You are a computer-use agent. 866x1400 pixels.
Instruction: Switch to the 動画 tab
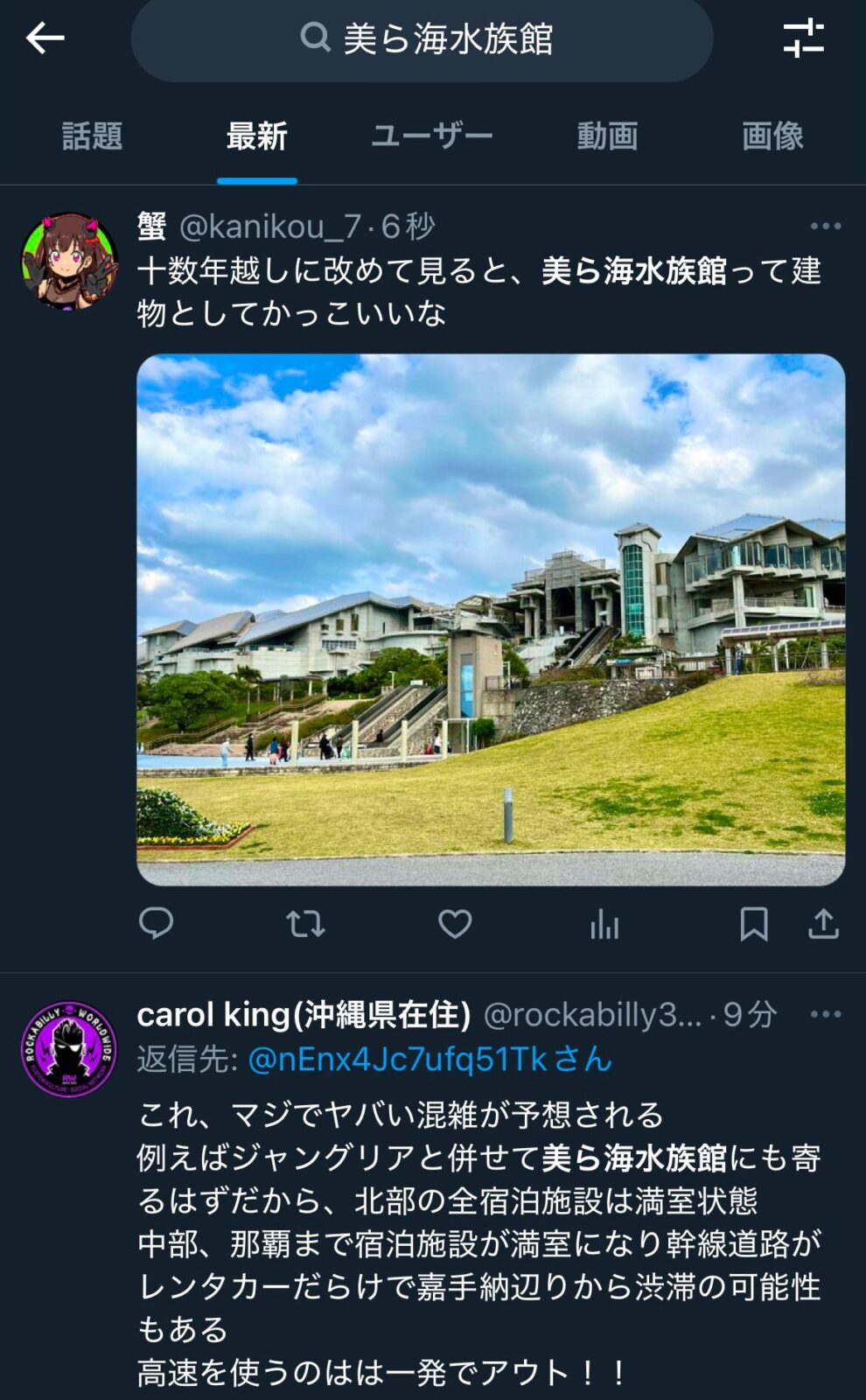click(x=607, y=136)
